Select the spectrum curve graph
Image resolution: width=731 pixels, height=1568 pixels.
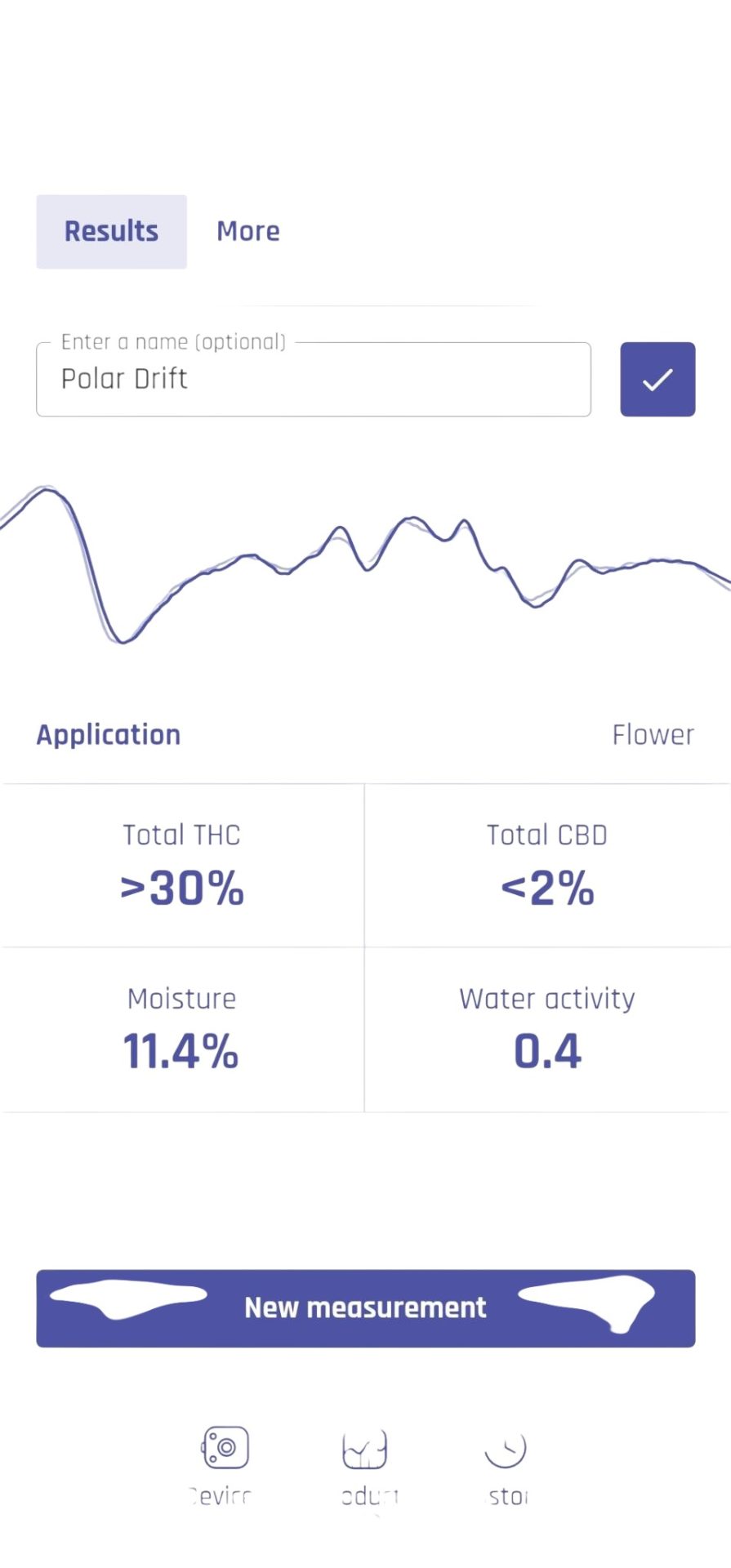366,563
